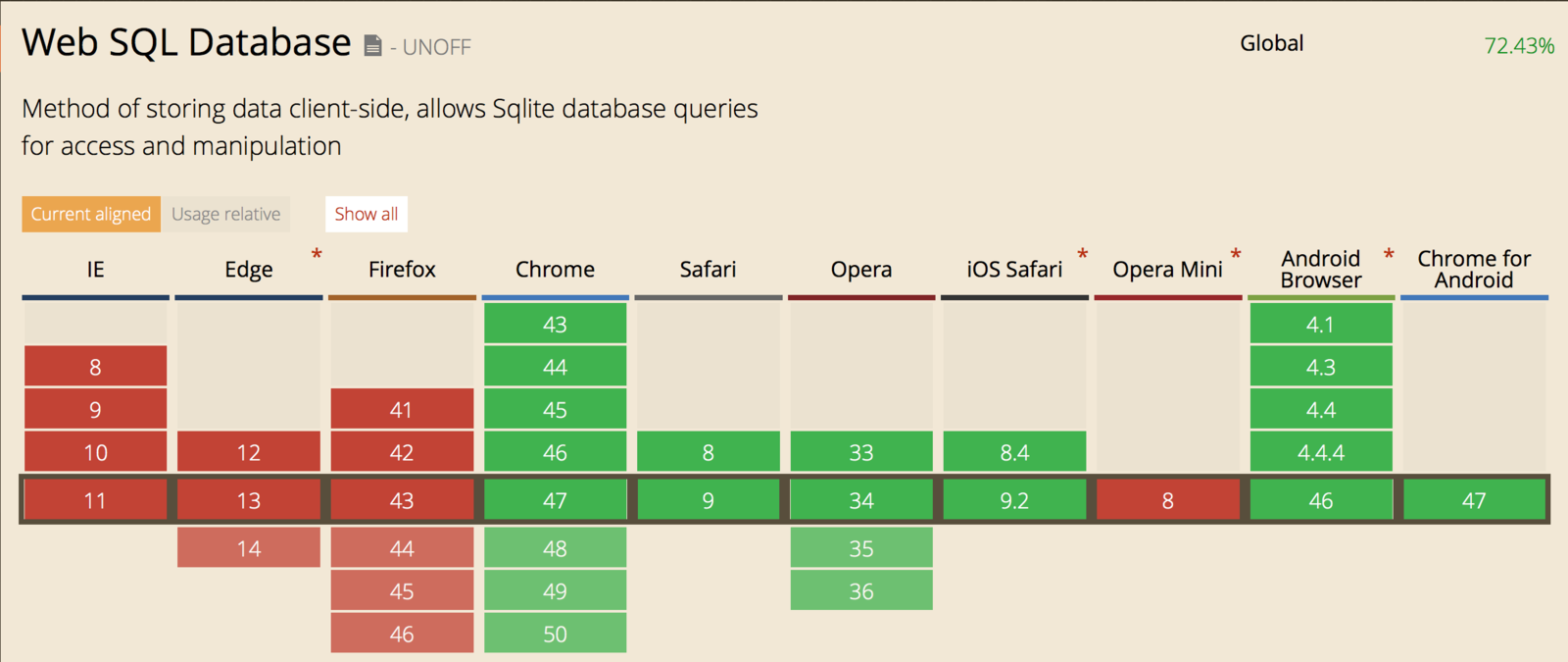
Task: Click the iOS Safari asterisk note
Action: tap(1083, 255)
